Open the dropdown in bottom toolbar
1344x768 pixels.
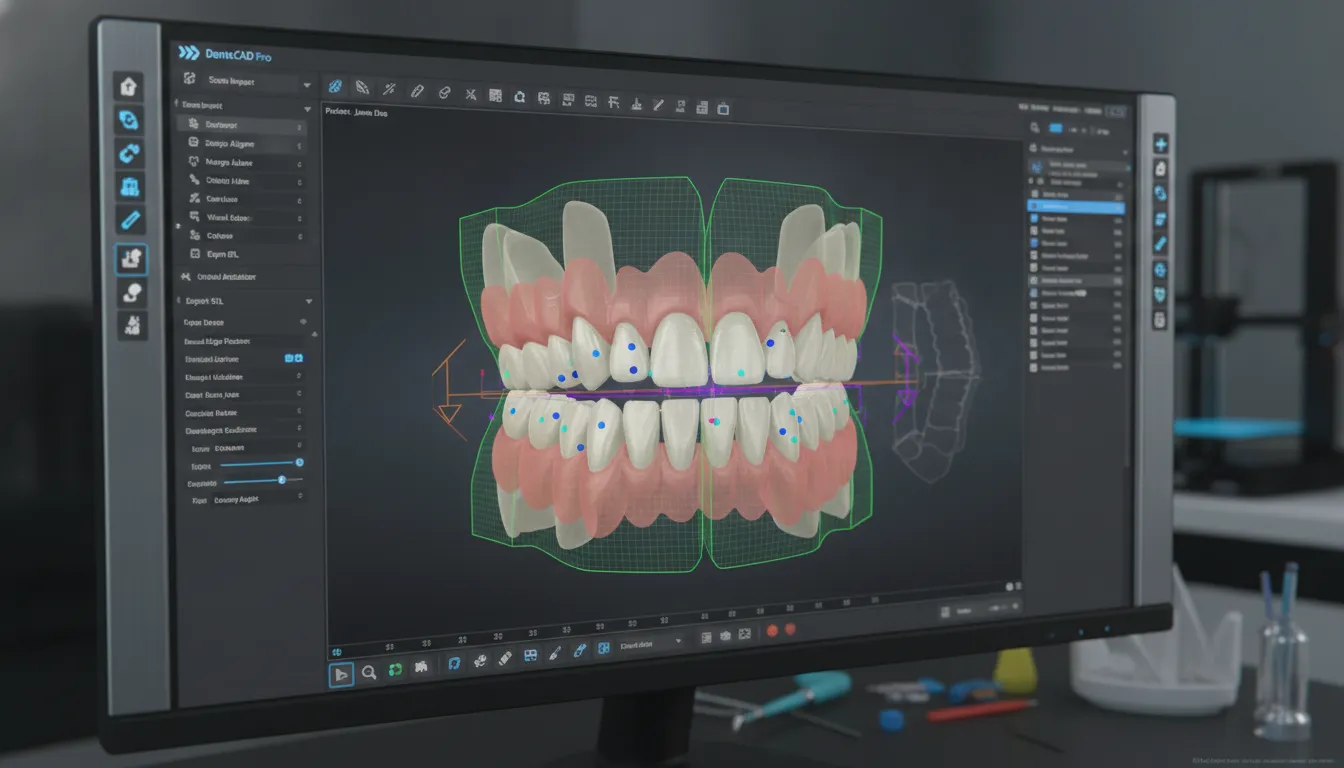[651, 643]
